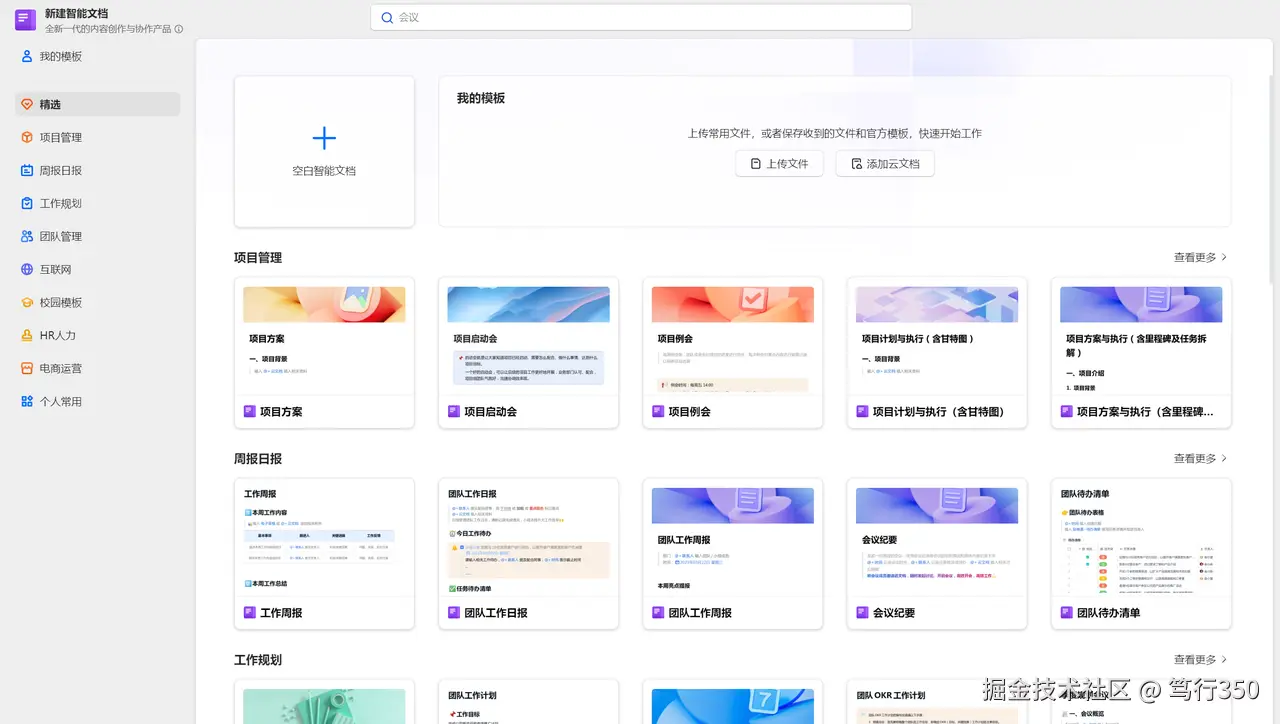Select the 团队管理 sidebar category
The width and height of the screenshot is (1280, 724).
coord(97,236)
